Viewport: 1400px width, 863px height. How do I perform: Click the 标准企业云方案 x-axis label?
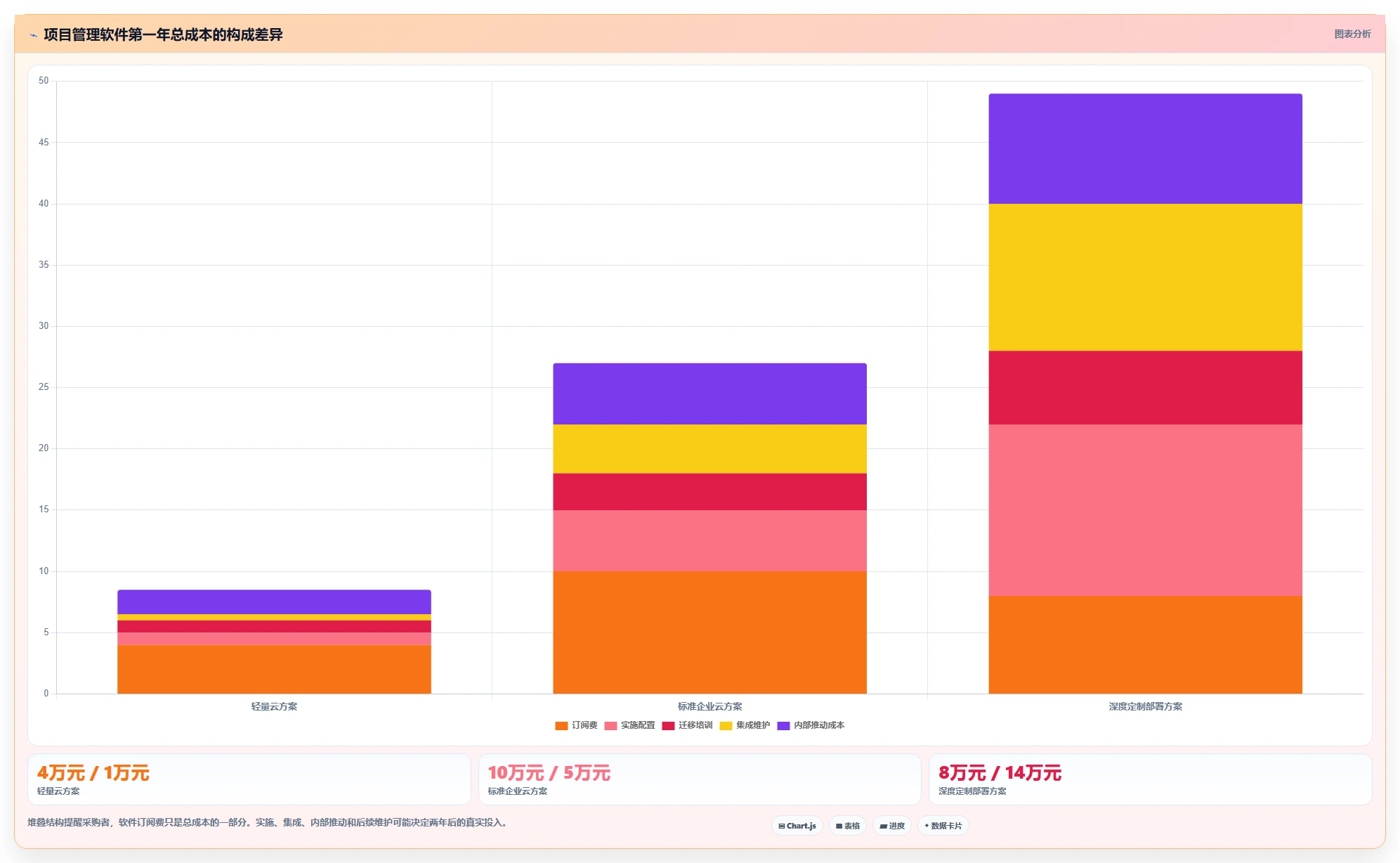(x=709, y=706)
